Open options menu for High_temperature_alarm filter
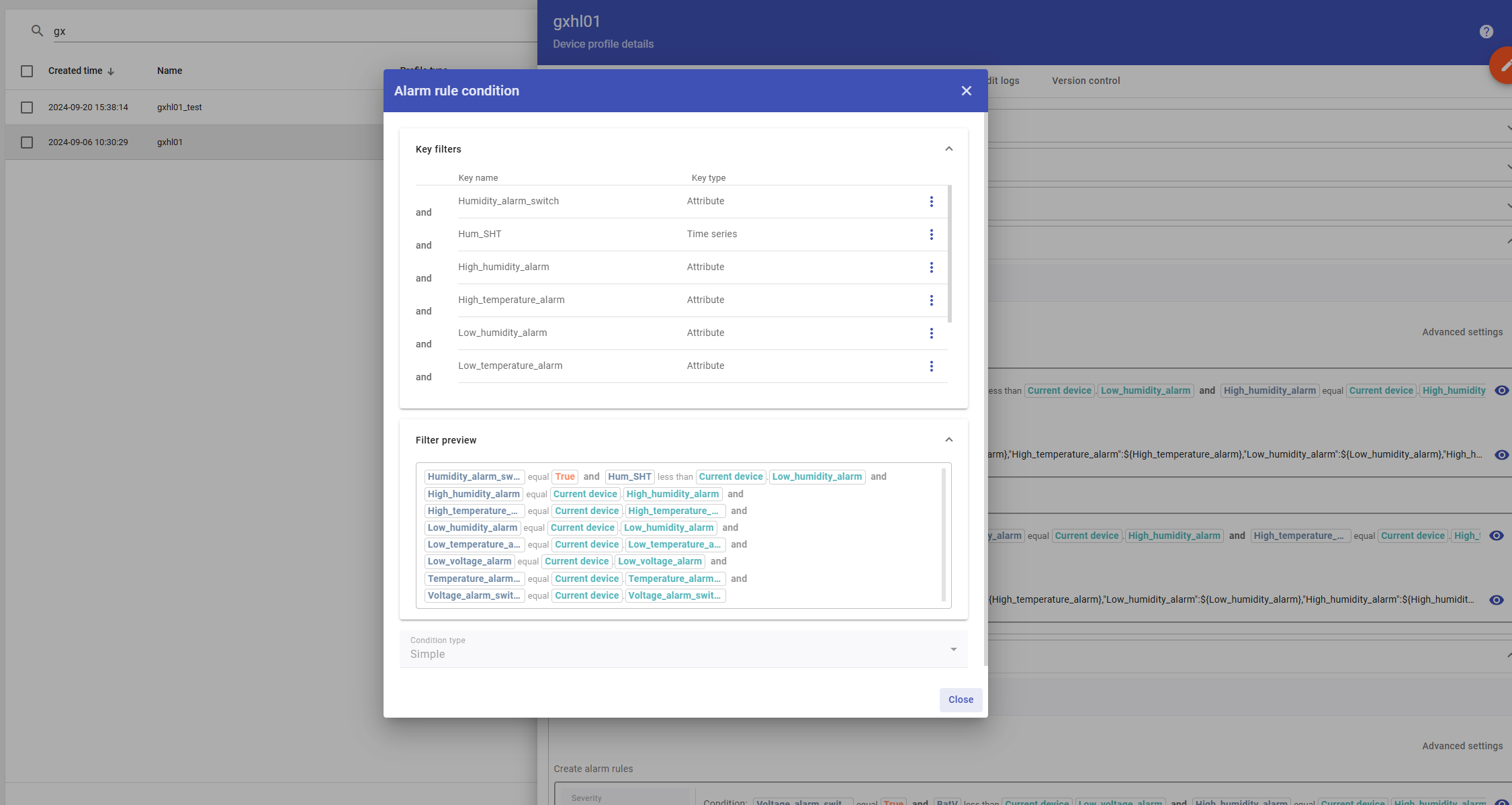Image resolution: width=1512 pixels, height=805 pixels. click(x=931, y=300)
